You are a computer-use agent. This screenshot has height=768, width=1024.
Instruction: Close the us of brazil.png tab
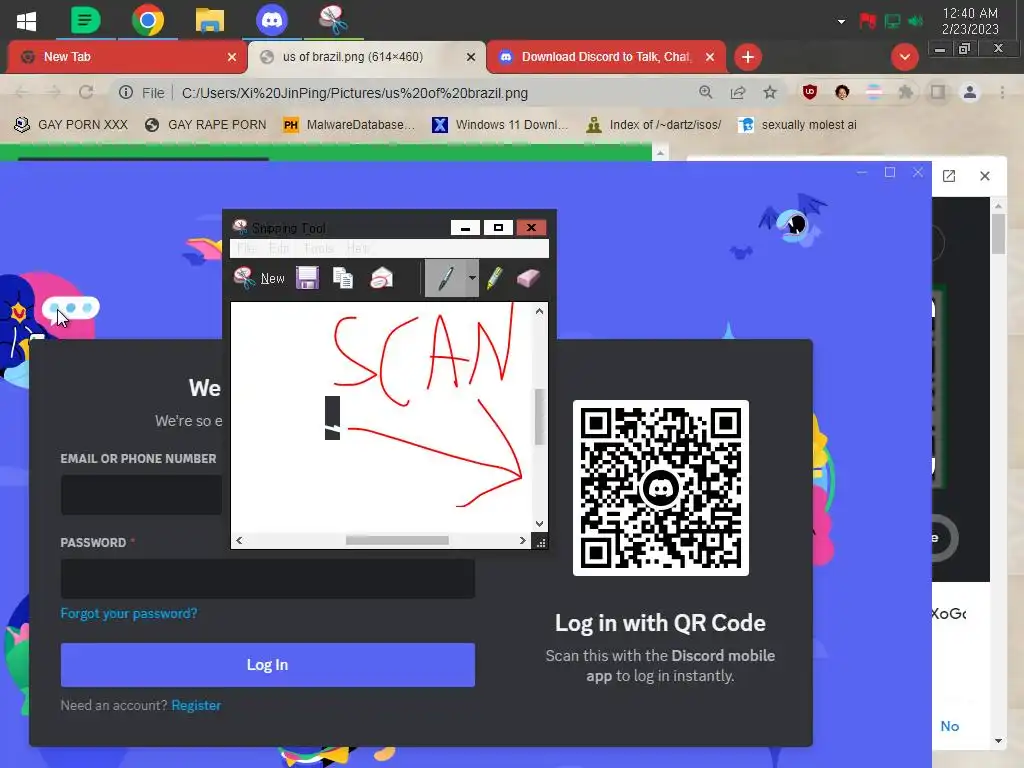471,57
